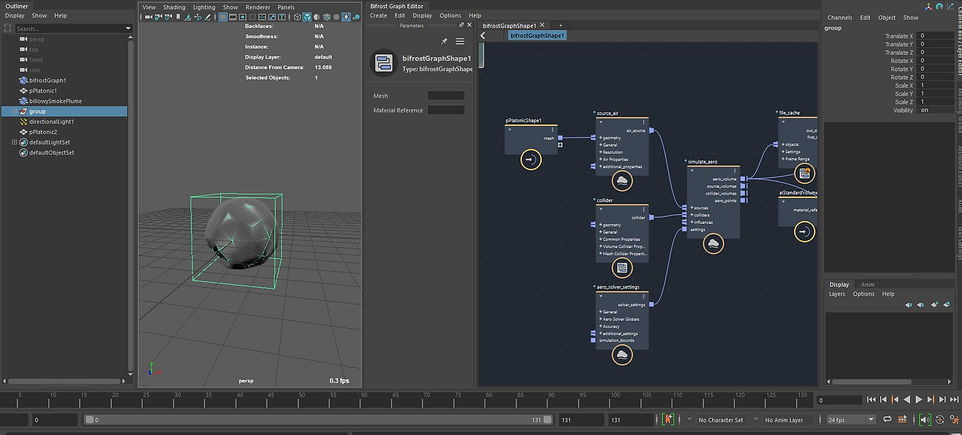
Task: Navigate back in Bifrost graph breadcrumb
Action: [483, 36]
